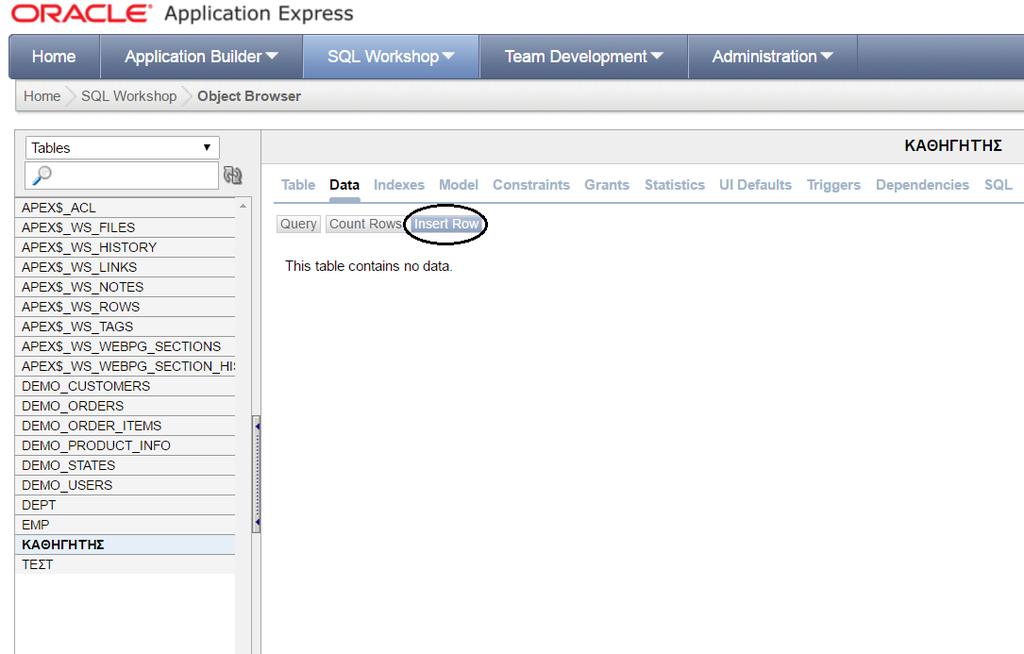Open the Constraints tab
The width and height of the screenshot is (1024, 654).
tap(531, 185)
